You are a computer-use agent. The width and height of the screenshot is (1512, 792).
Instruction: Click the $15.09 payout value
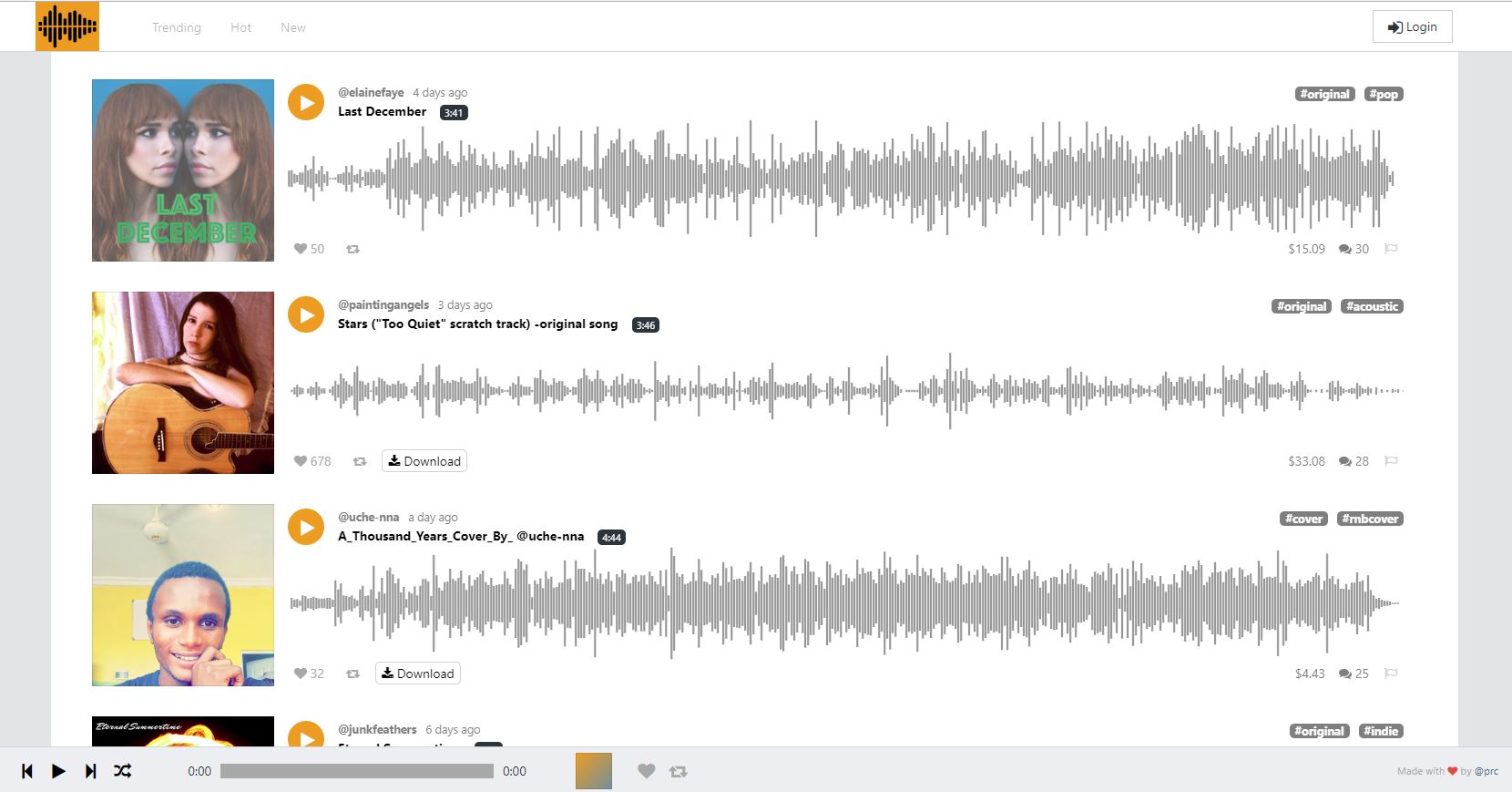(1306, 249)
